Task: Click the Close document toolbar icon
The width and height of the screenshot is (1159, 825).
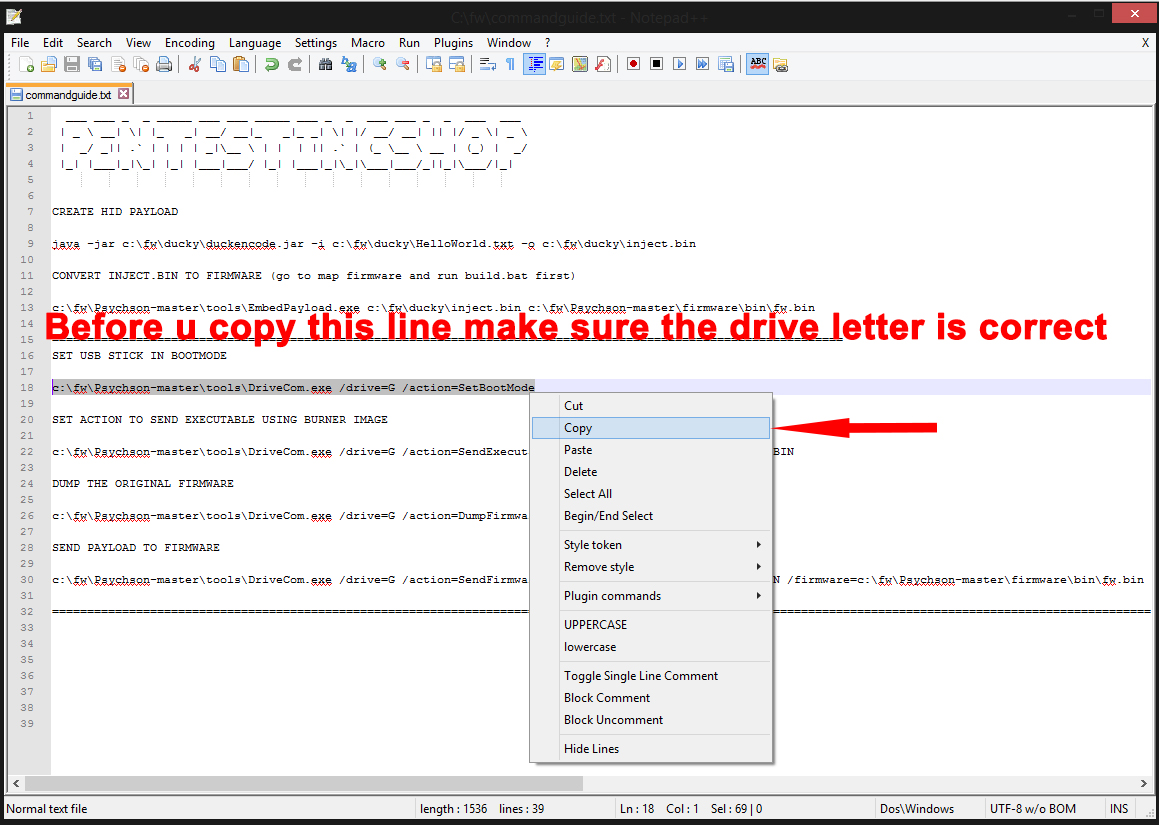Action: 118,64
